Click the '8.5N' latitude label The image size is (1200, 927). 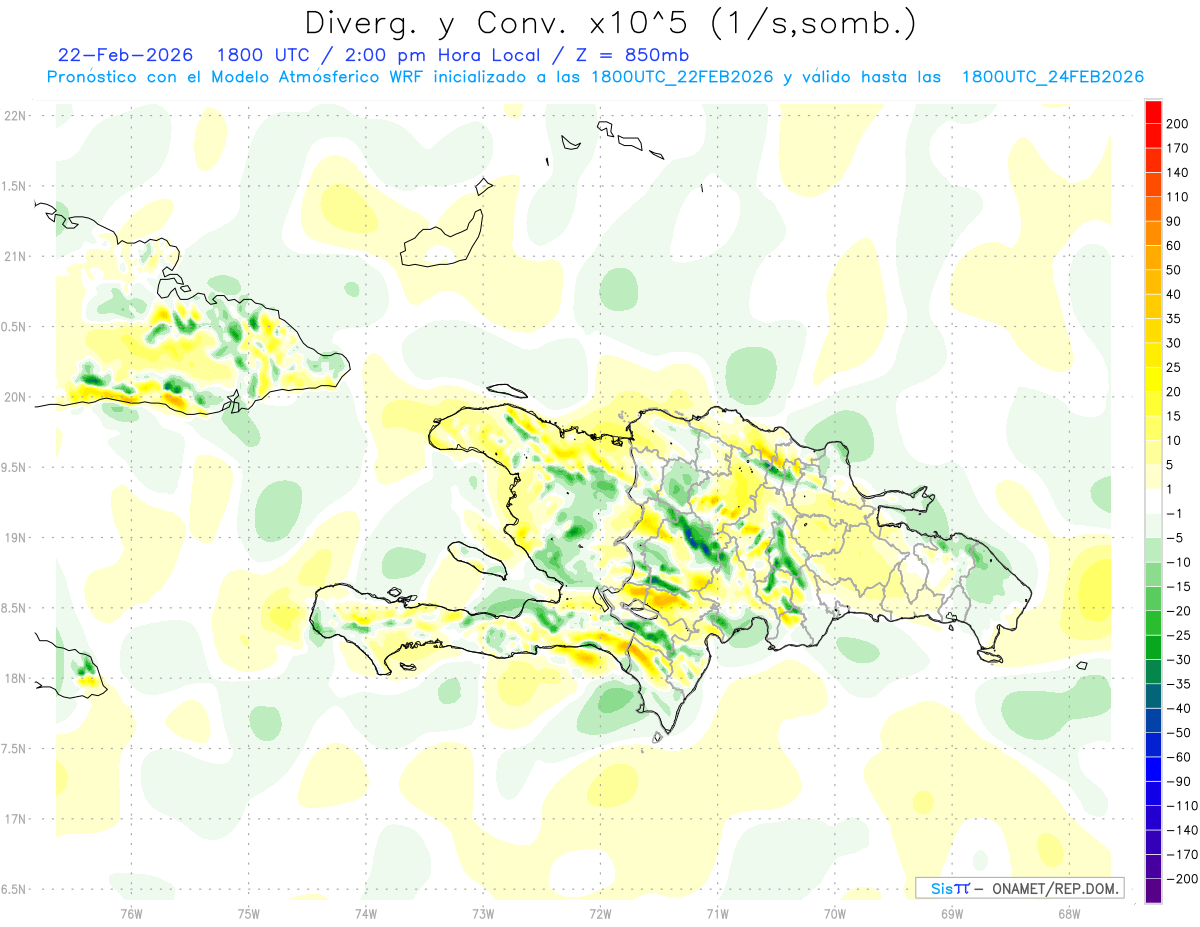[12, 608]
